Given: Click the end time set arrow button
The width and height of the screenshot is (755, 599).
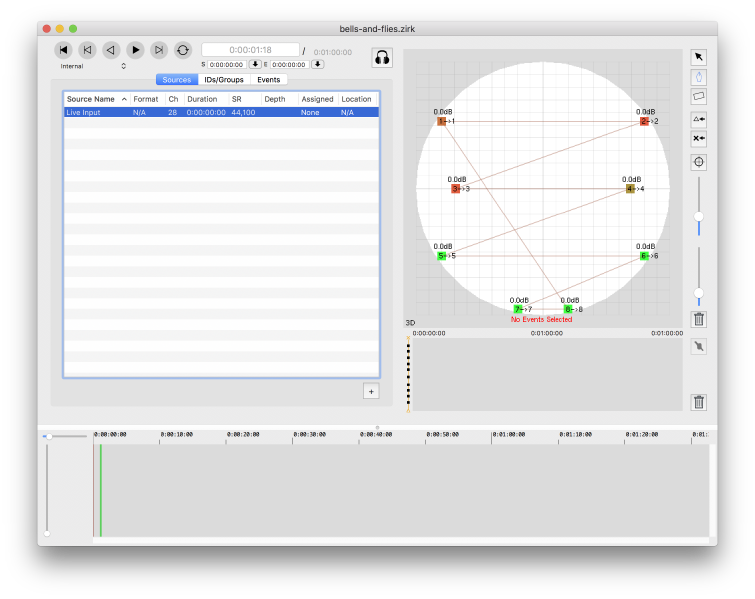Looking at the screenshot, I should pos(317,64).
